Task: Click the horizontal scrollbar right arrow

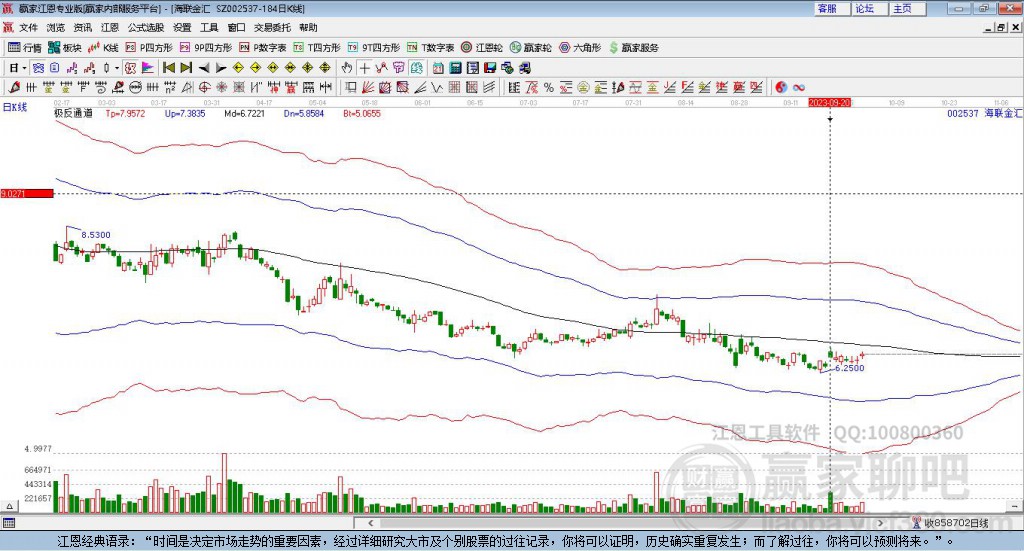Action: coord(880,523)
